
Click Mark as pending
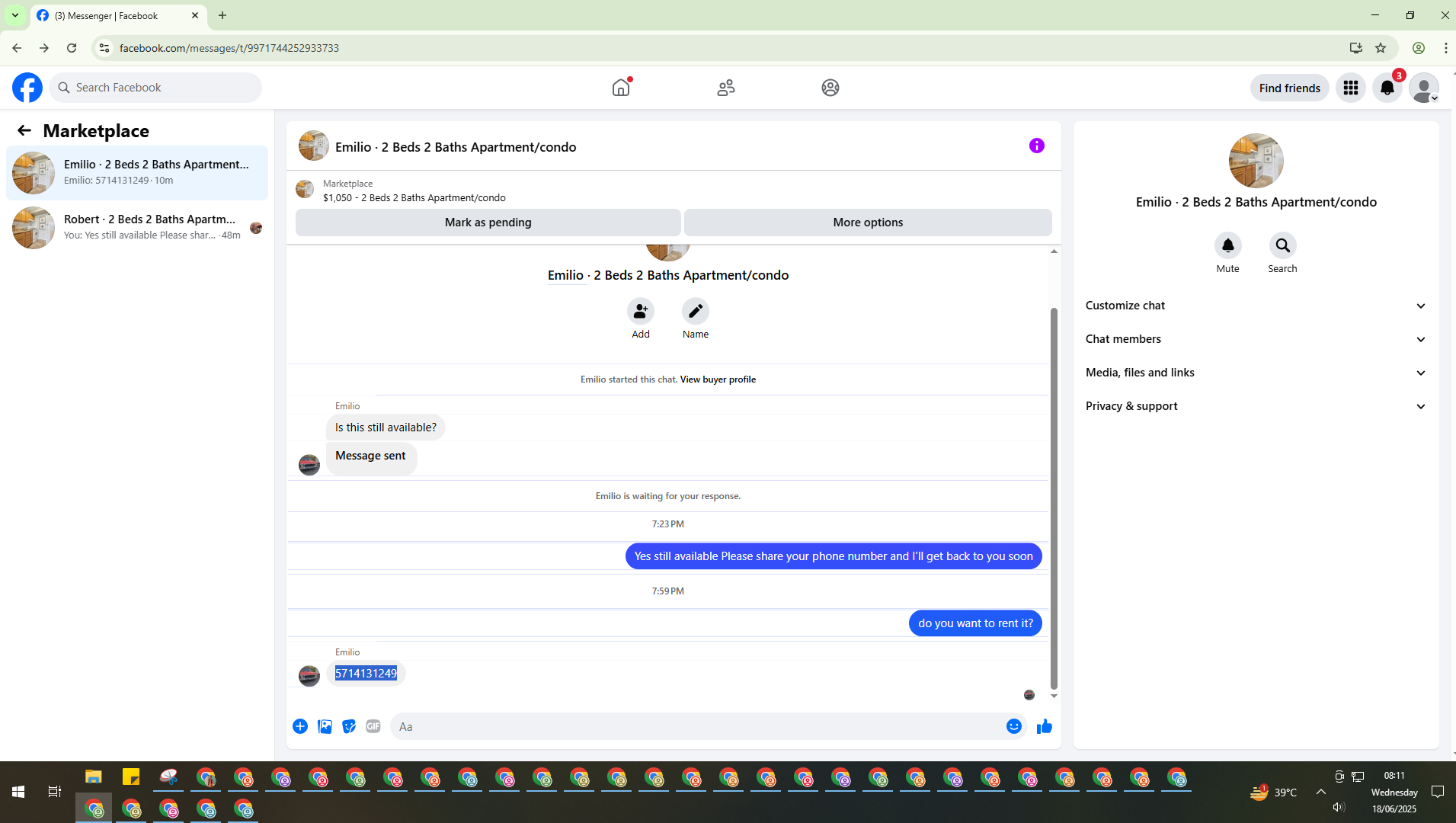click(x=488, y=223)
